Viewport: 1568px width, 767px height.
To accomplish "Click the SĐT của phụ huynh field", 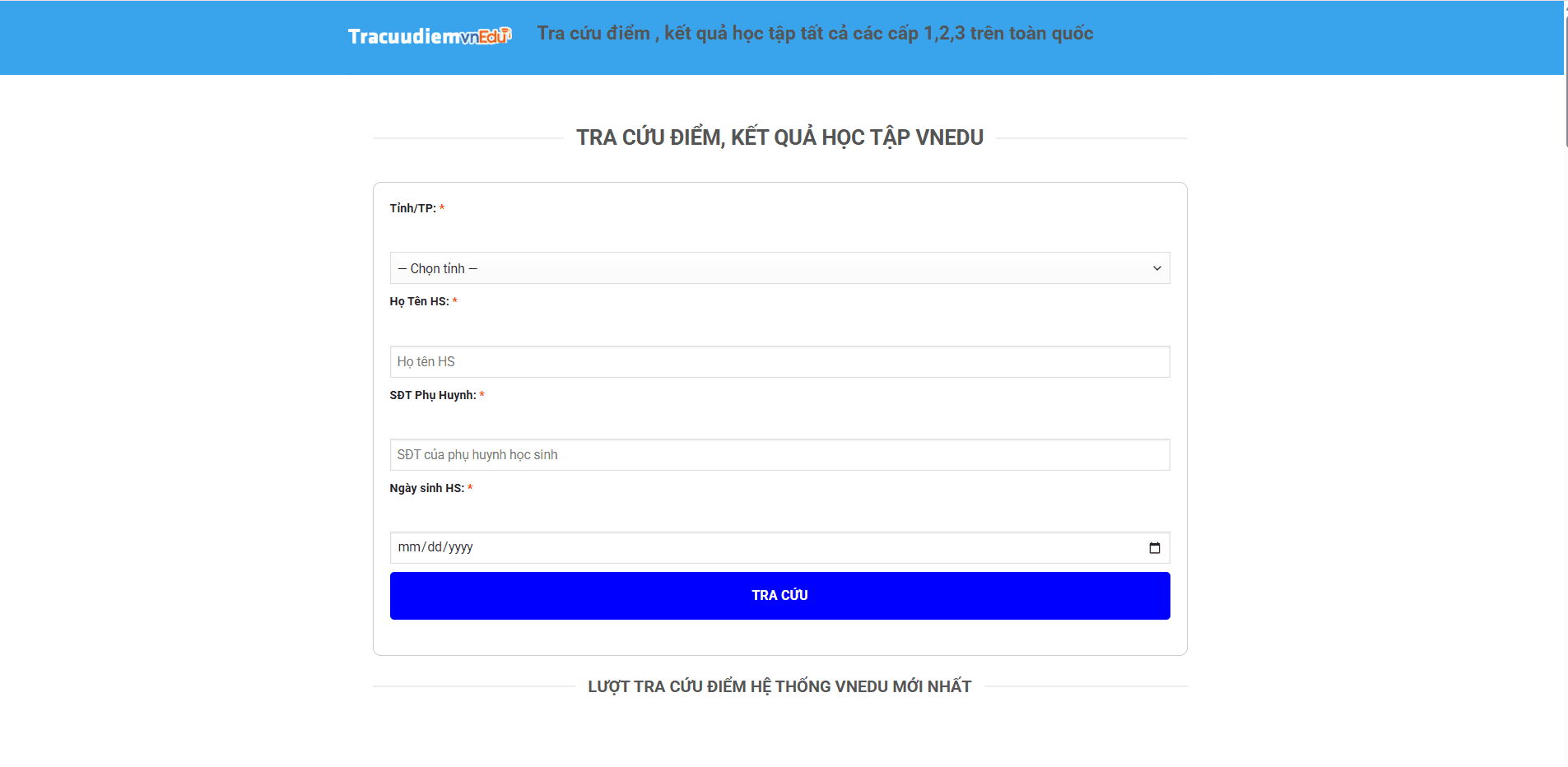I will 779,455.
